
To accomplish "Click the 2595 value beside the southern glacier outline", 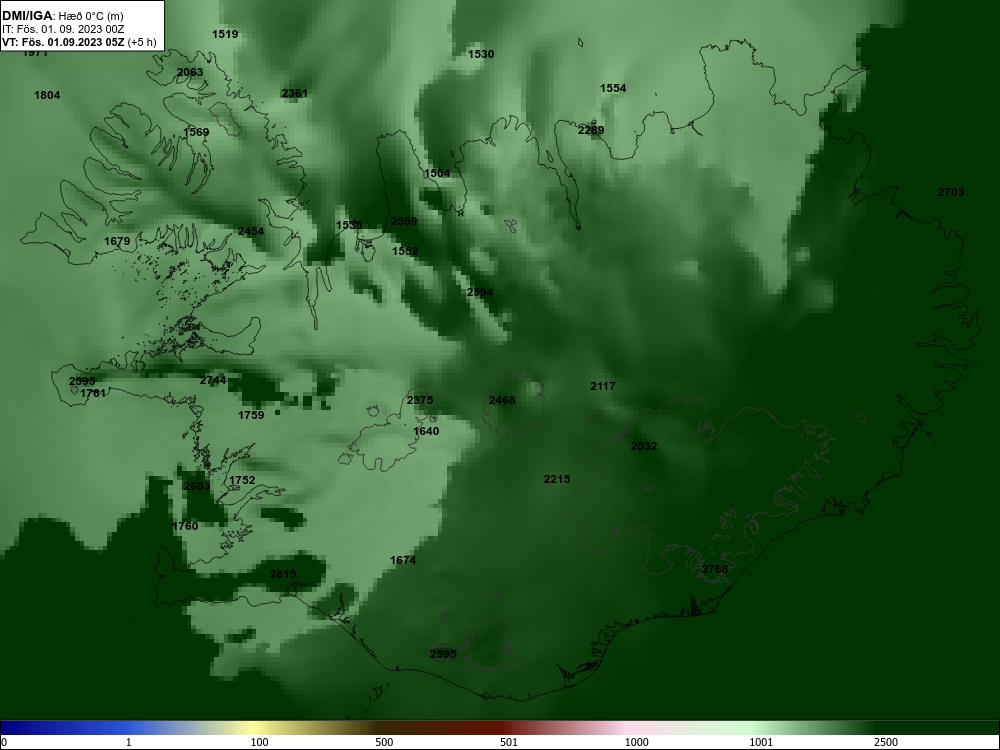I will [x=443, y=654].
